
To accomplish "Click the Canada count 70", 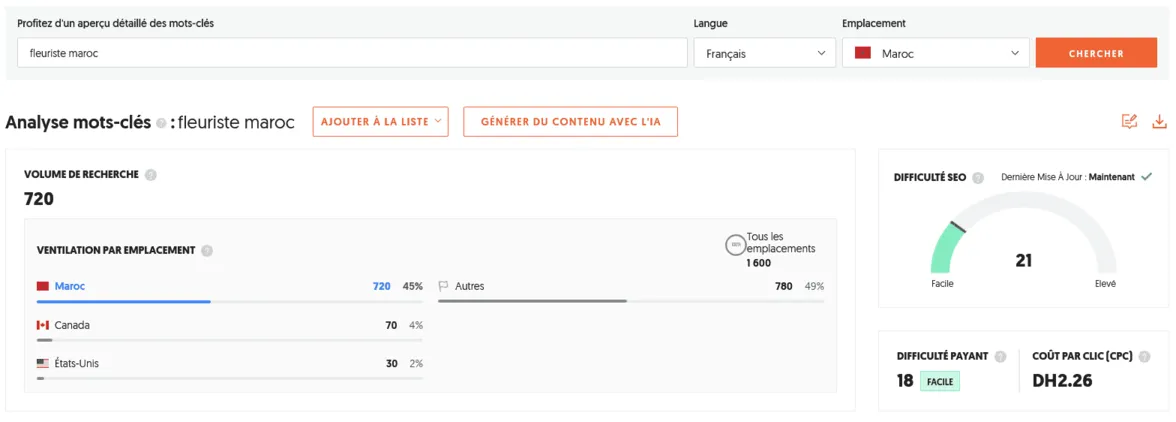I will (x=392, y=325).
